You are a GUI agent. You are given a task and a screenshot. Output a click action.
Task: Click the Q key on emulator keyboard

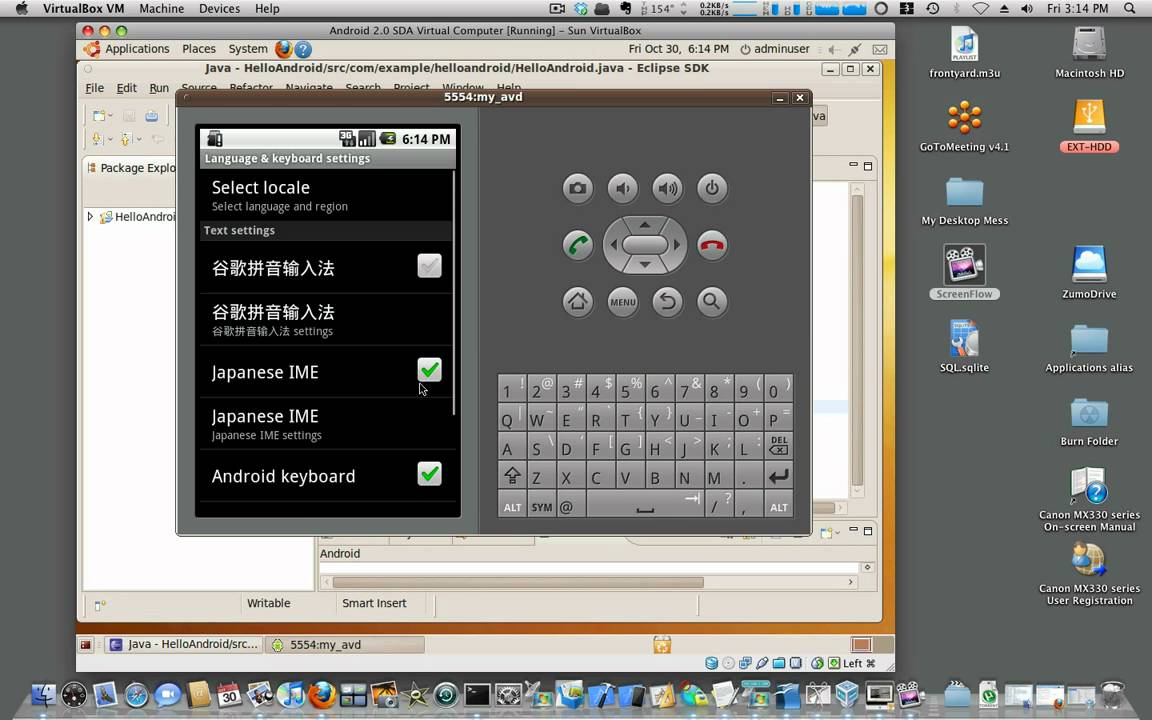tap(512, 418)
